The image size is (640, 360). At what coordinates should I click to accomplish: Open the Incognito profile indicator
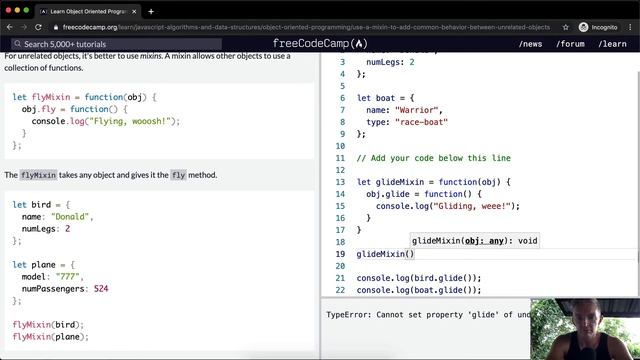[x=598, y=27]
